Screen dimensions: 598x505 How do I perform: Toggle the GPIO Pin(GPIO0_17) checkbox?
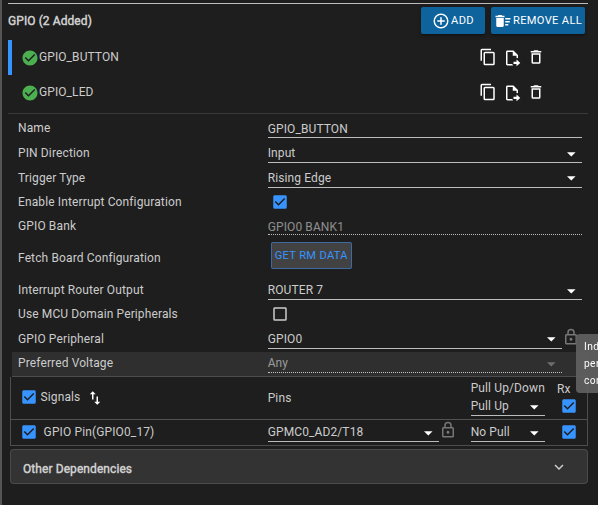pyautogui.click(x=29, y=432)
